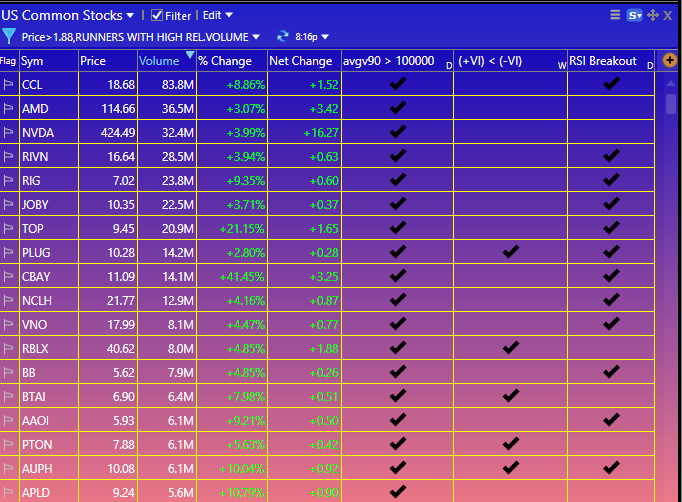Click PTON's (+VI) < (-VI) checkmark

[511, 444]
